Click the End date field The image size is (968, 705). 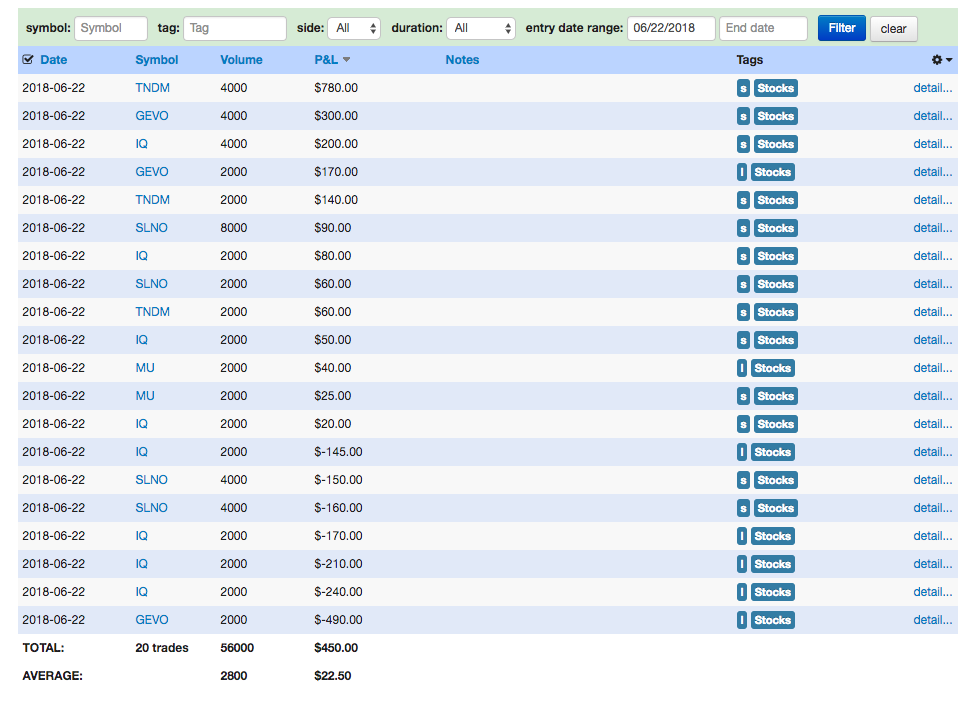pos(763,28)
